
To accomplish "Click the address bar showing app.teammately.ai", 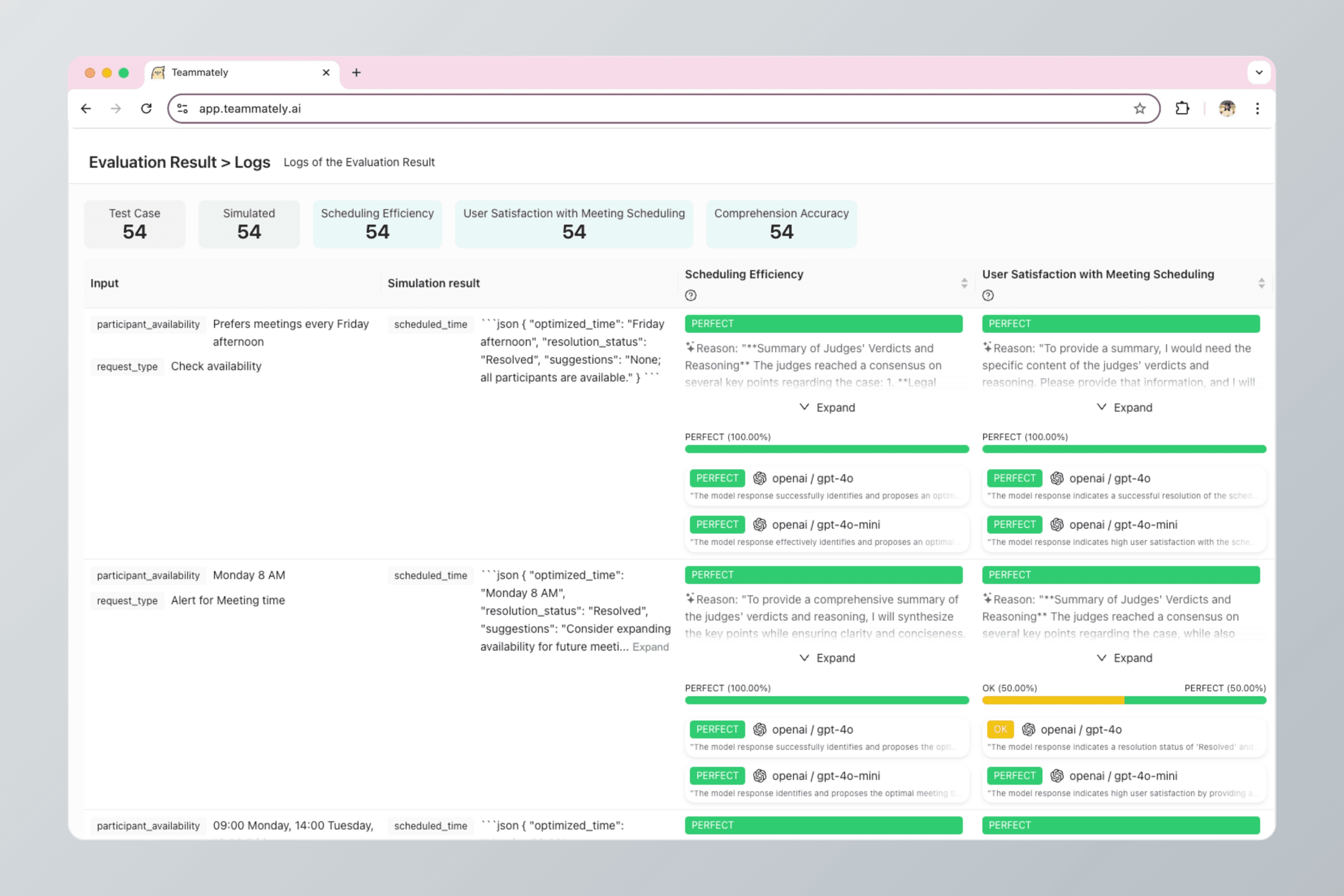I will click(x=629, y=109).
